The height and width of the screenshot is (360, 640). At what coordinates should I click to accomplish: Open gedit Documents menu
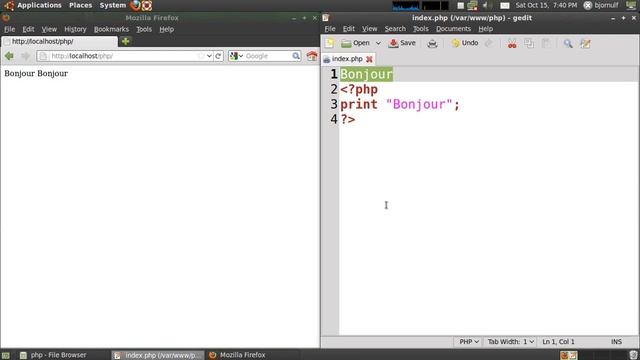pos(453,29)
